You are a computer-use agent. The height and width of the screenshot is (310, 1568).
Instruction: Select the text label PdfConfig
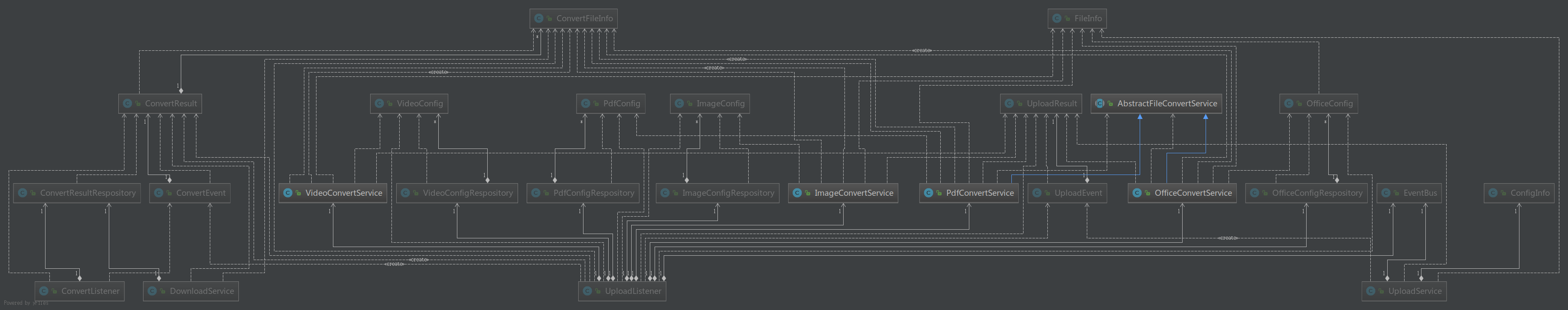coord(622,103)
